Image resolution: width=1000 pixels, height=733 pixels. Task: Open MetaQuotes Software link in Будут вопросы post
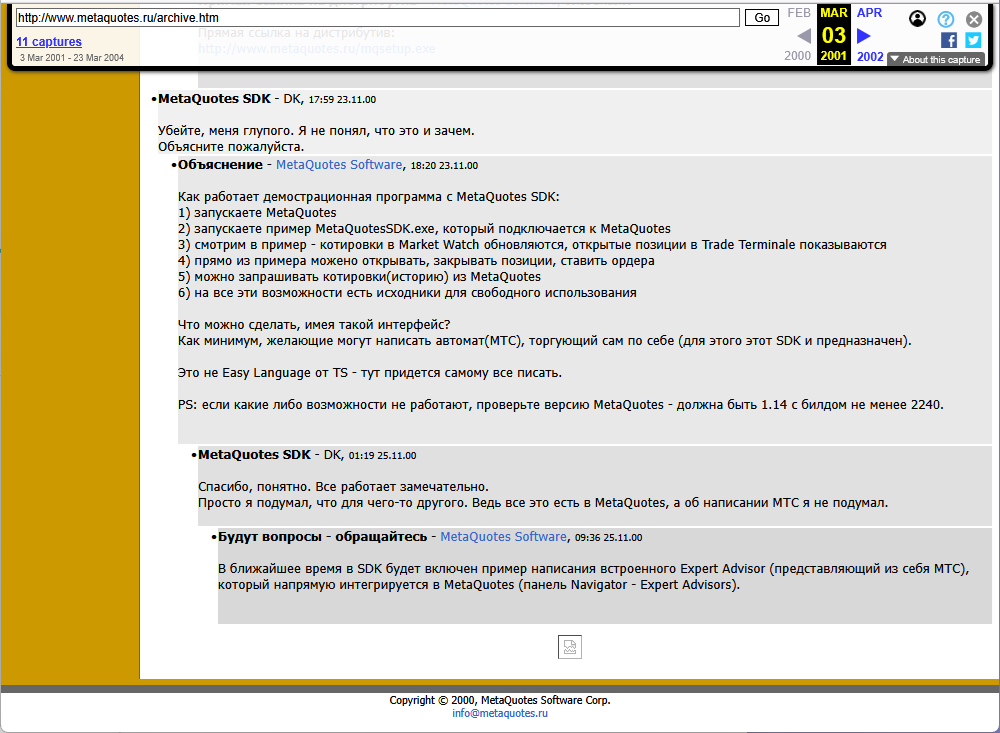503,537
